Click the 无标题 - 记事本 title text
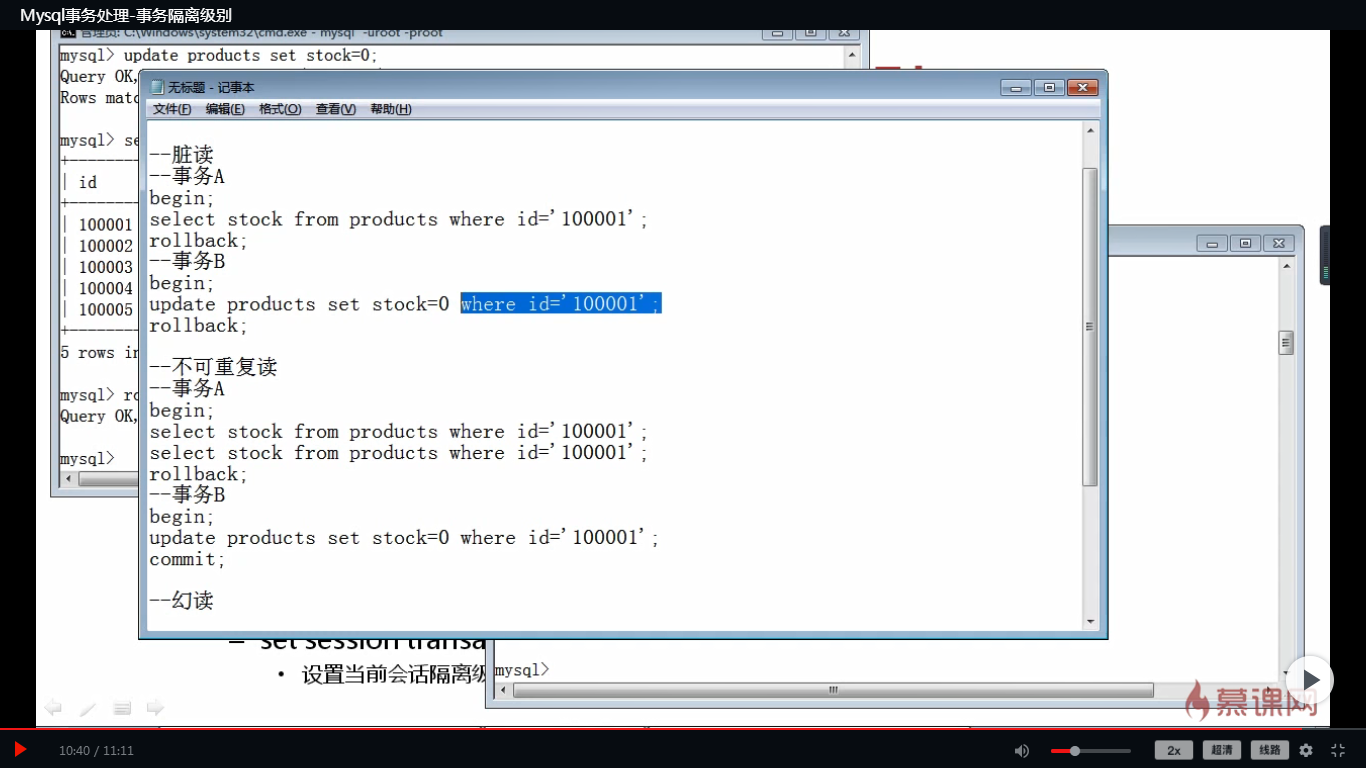The image size is (1366, 768). click(211, 88)
